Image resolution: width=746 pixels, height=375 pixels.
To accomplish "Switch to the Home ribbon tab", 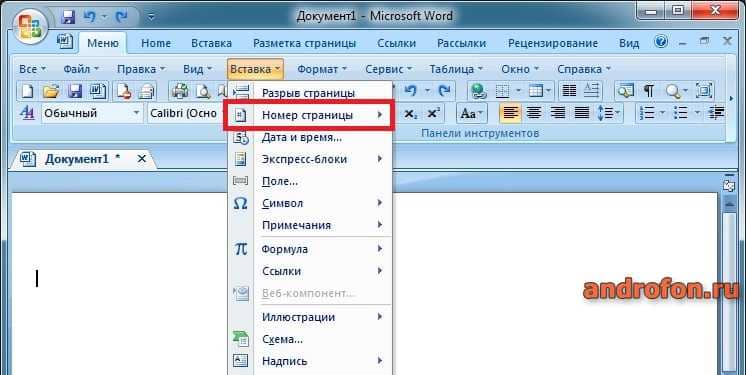I will (x=156, y=43).
